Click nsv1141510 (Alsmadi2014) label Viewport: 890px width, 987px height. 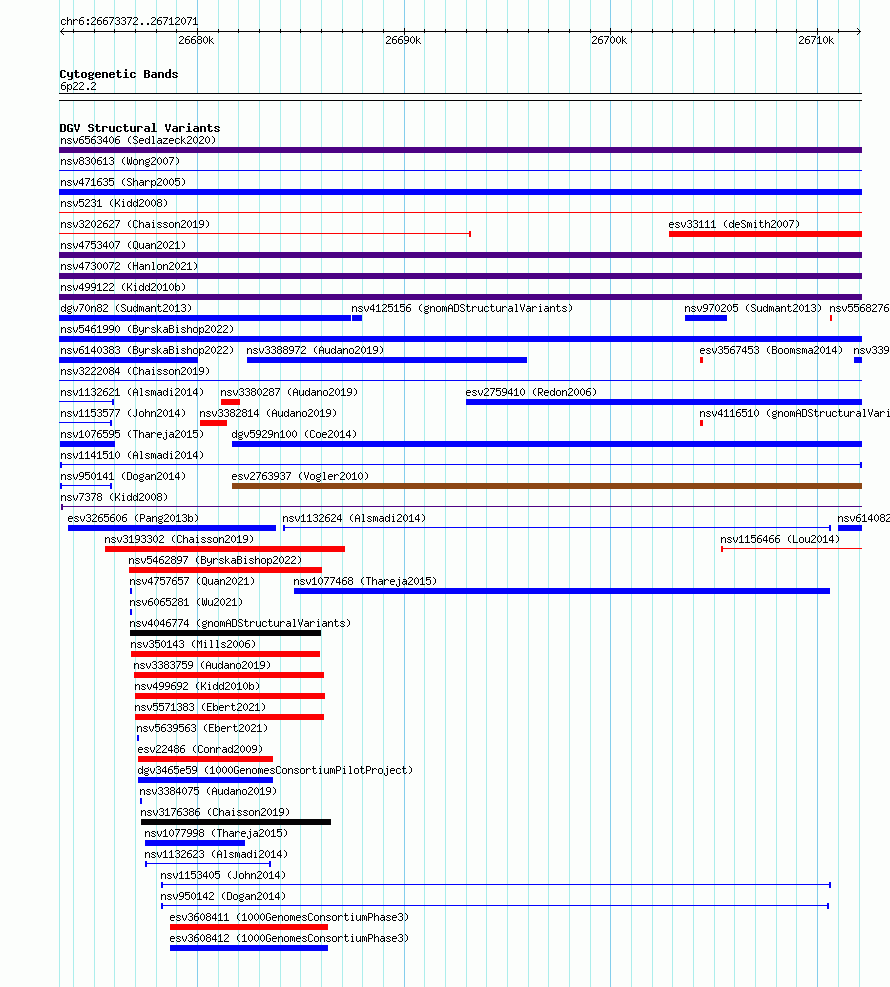[132, 455]
